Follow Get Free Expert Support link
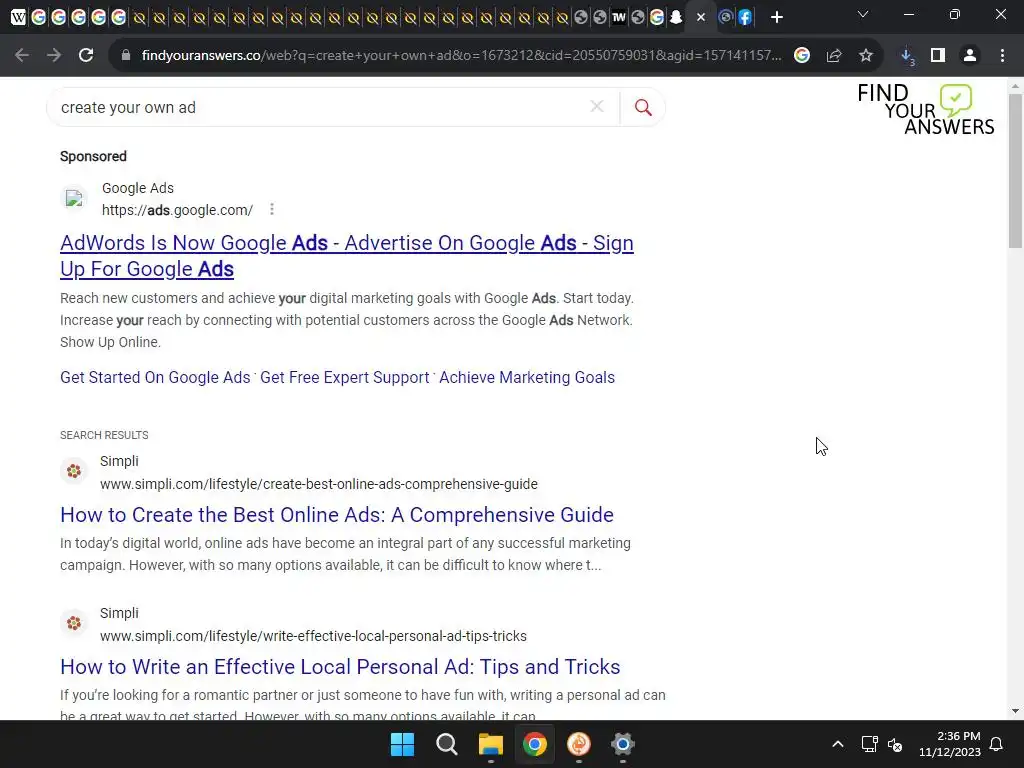1024x768 pixels. click(x=344, y=377)
